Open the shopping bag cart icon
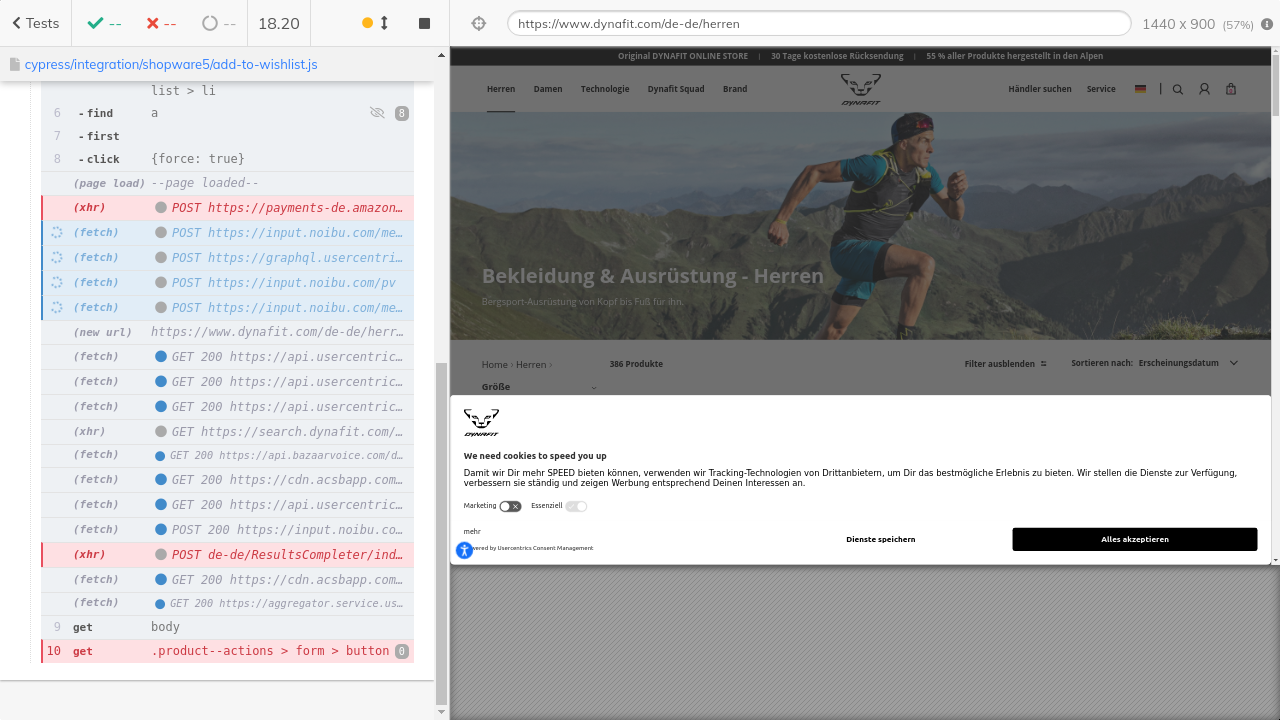The width and height of the screenshot is (1280, 720). pyautogui.click(x=1231, y=89)
